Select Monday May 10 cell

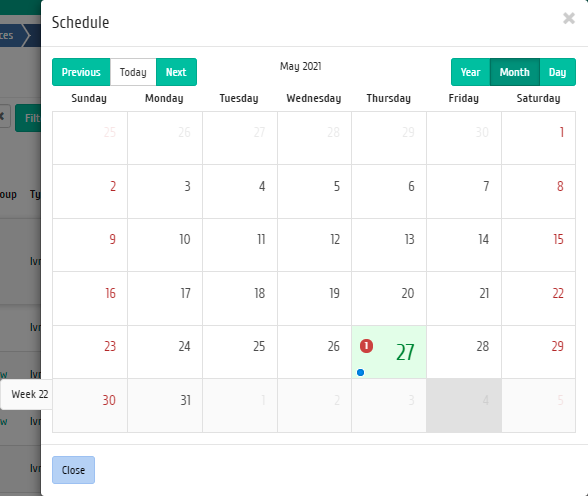point(165,245)
